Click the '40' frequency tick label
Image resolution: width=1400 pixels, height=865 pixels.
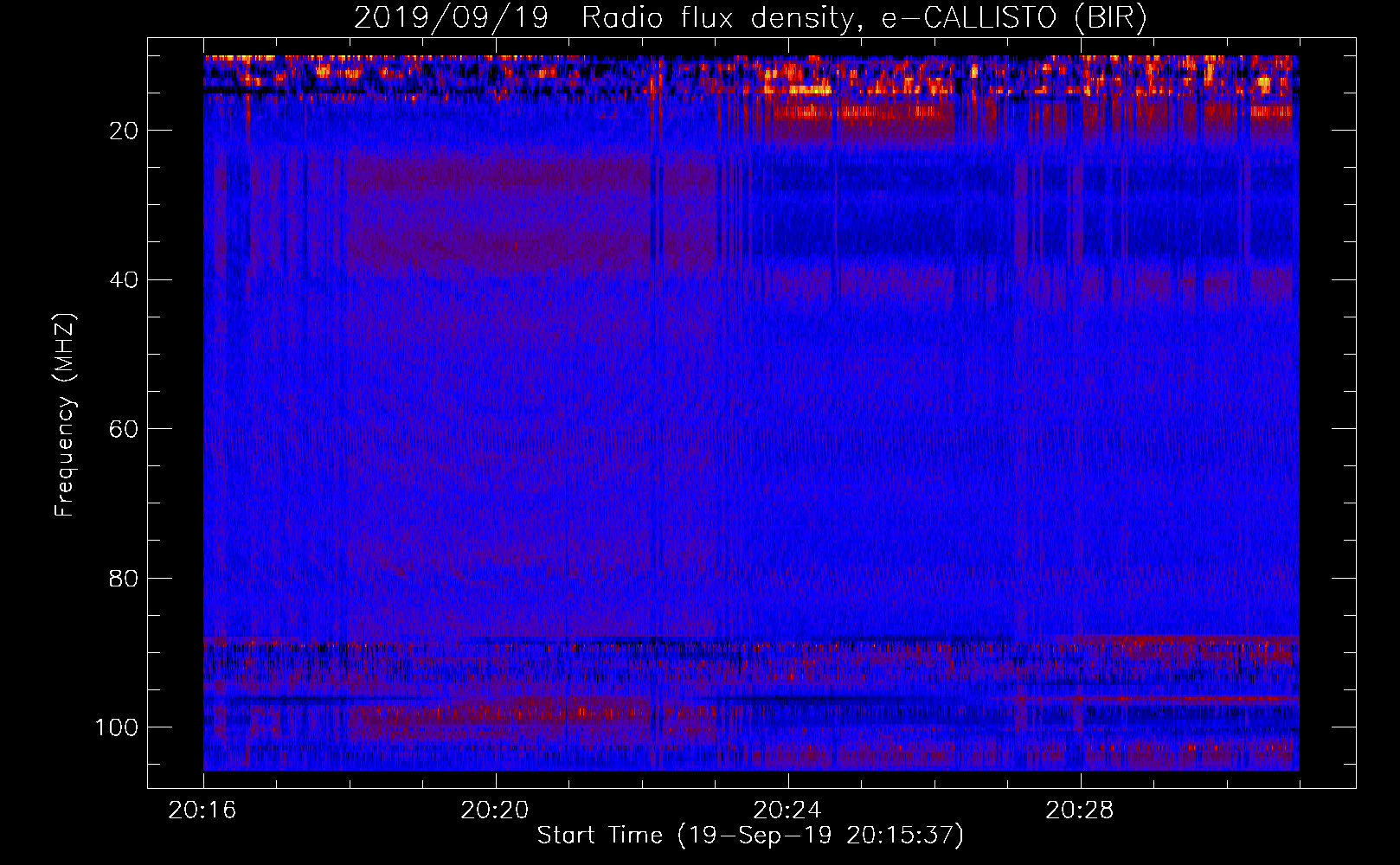pyautogui.click(x=125, y=280)
